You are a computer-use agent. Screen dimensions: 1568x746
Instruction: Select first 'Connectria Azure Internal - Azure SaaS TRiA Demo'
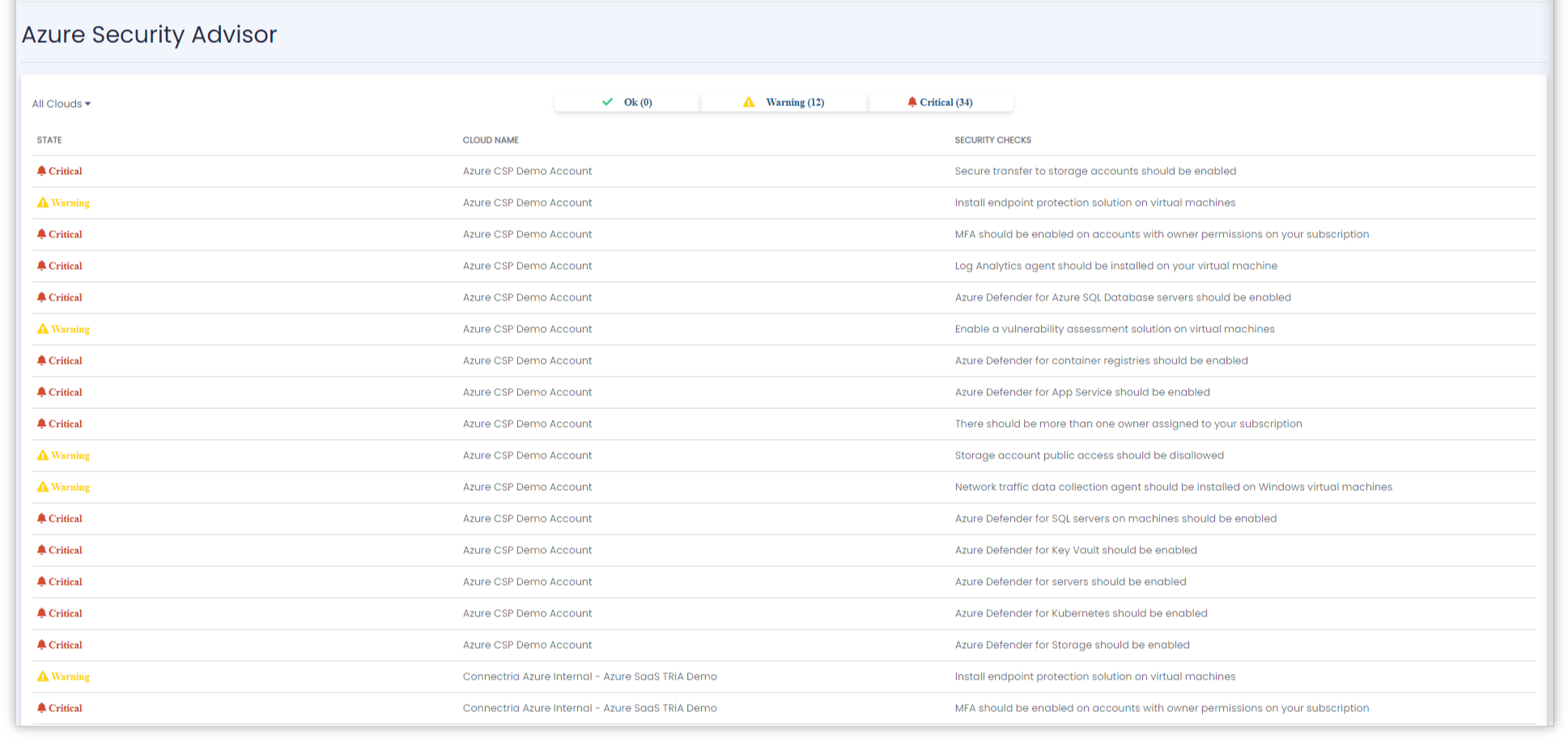[590, 676]
